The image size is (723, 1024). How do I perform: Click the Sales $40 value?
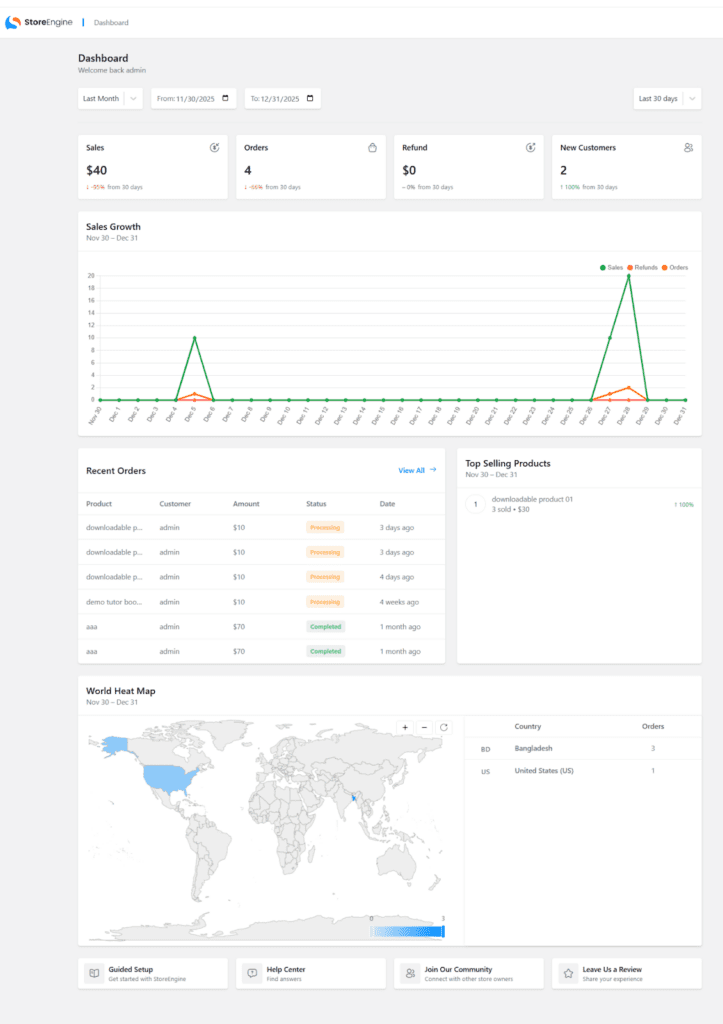tap(97, 170)
